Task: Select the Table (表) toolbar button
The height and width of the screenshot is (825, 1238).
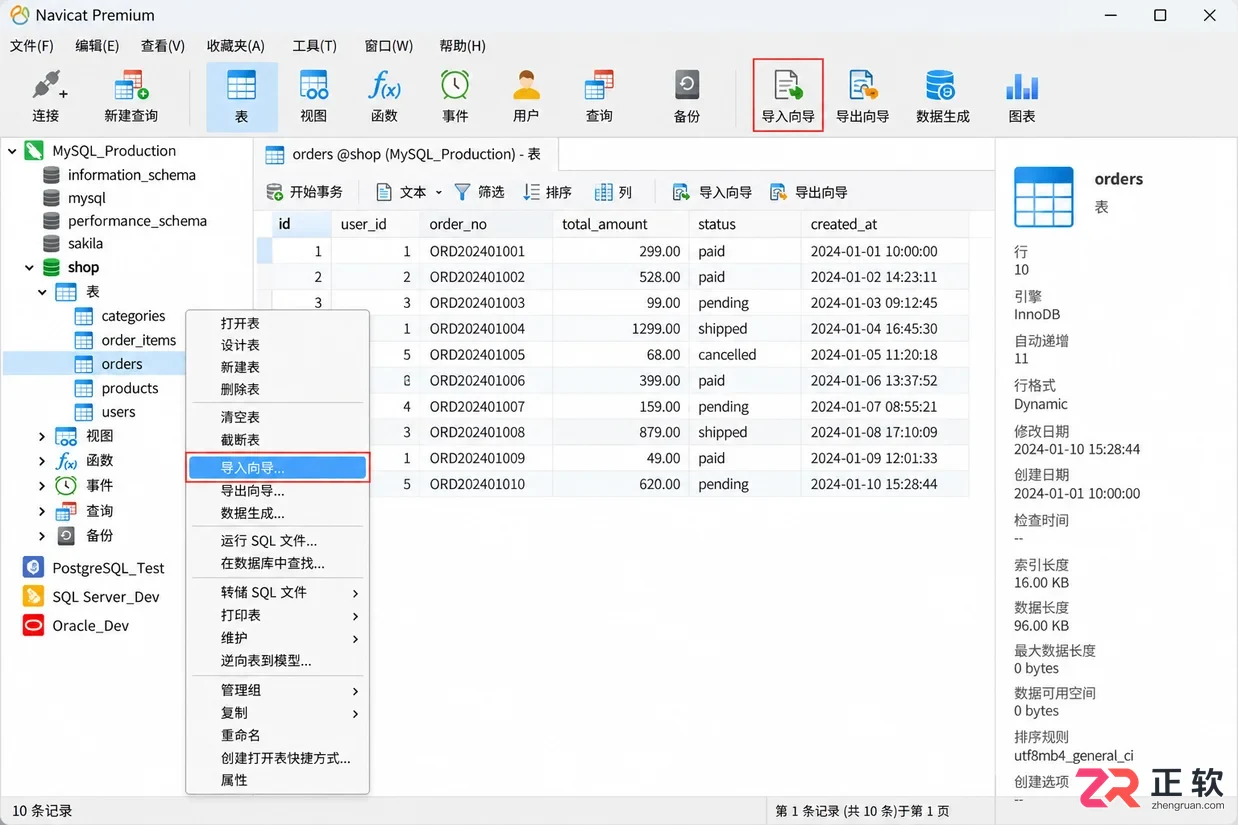Action: (x=242, y=96)
